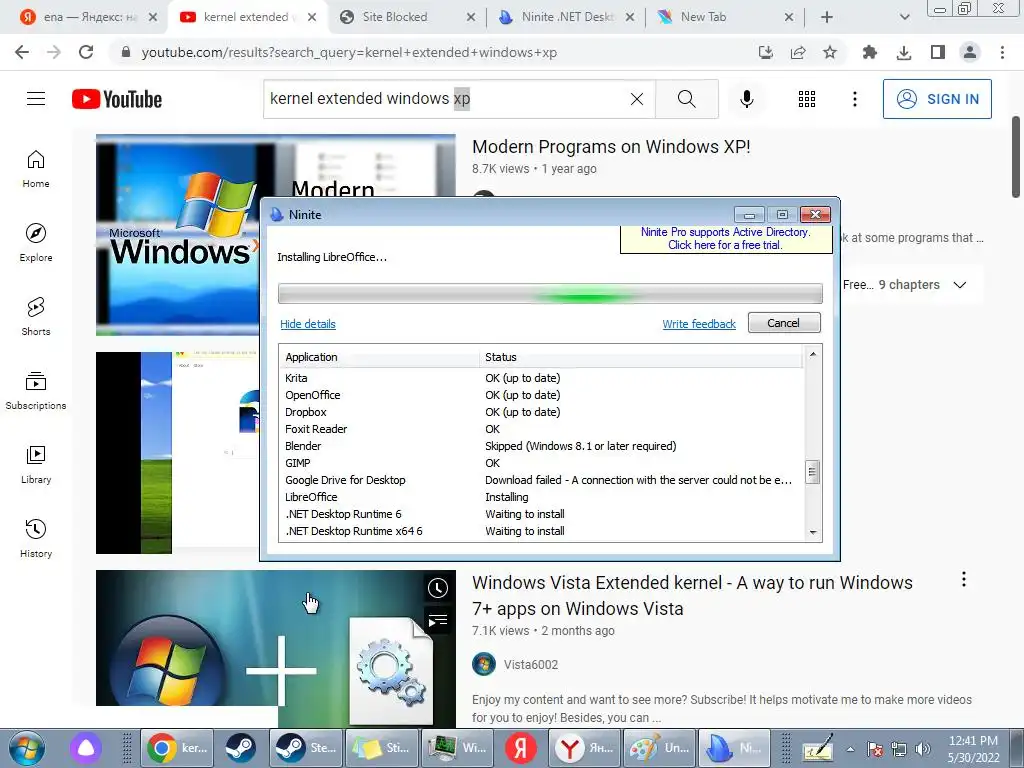This screenshot has width=1024, height=768.
Task: Click the Status column header in Ninite
Action: click(641, 357)
